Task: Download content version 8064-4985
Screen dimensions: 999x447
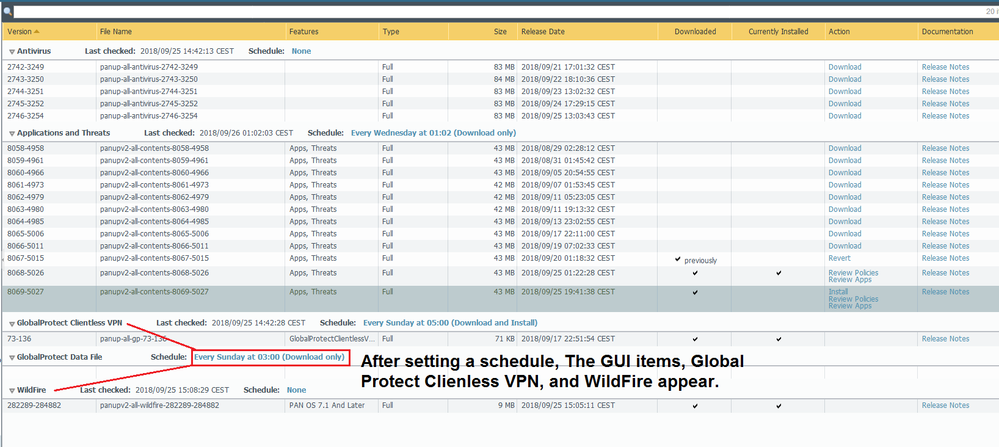Action: (845, 222)
